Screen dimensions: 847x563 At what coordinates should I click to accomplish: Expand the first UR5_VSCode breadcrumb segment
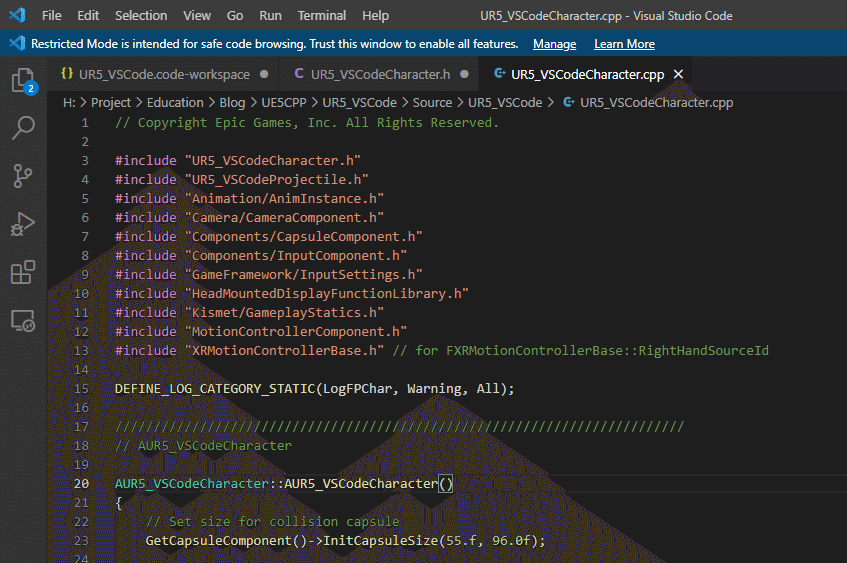360,103
